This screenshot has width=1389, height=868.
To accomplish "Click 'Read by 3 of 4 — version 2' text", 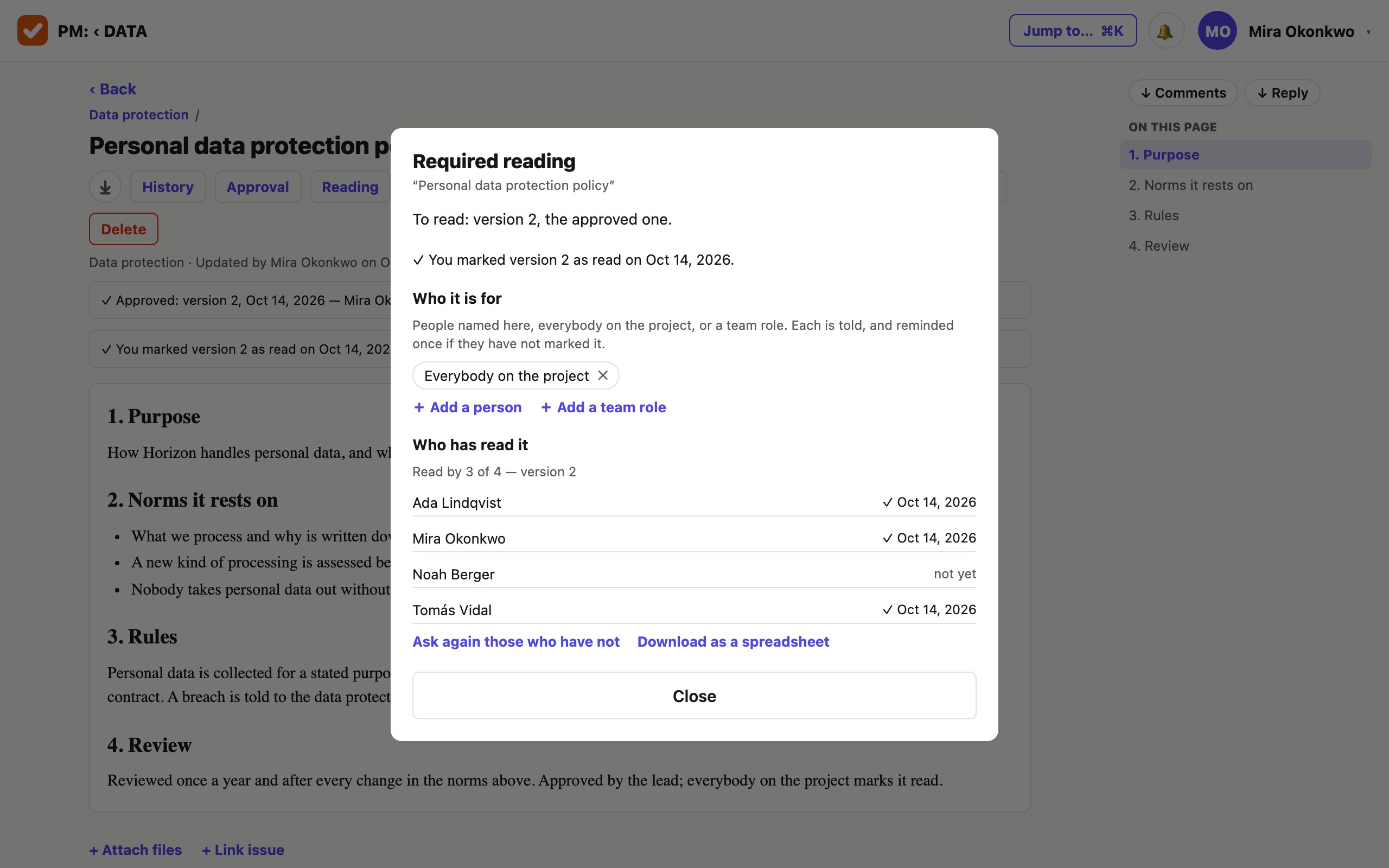I will pyautogui.click(x=494, y=472).
